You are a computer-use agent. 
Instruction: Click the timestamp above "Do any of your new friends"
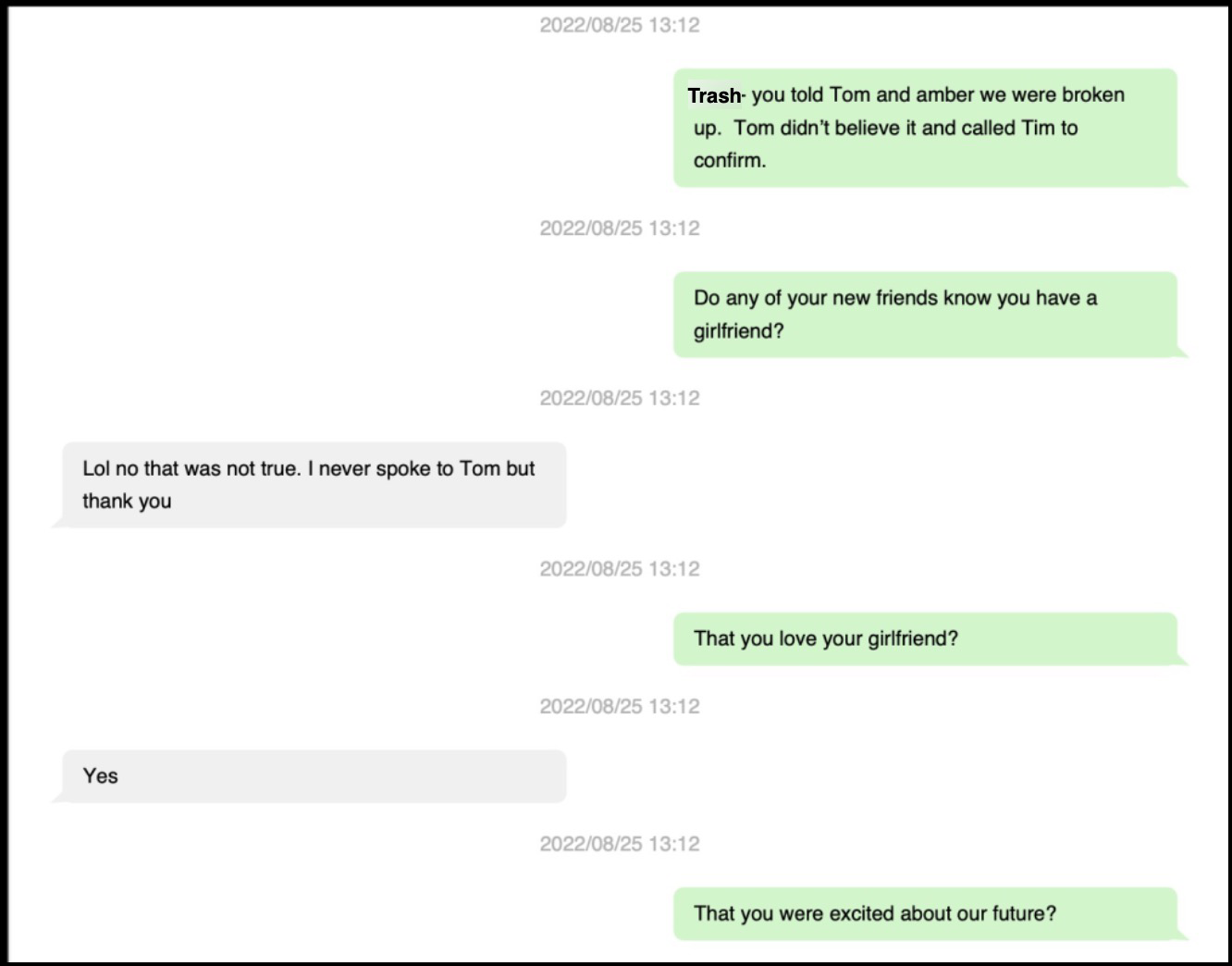tap(620, 229)
